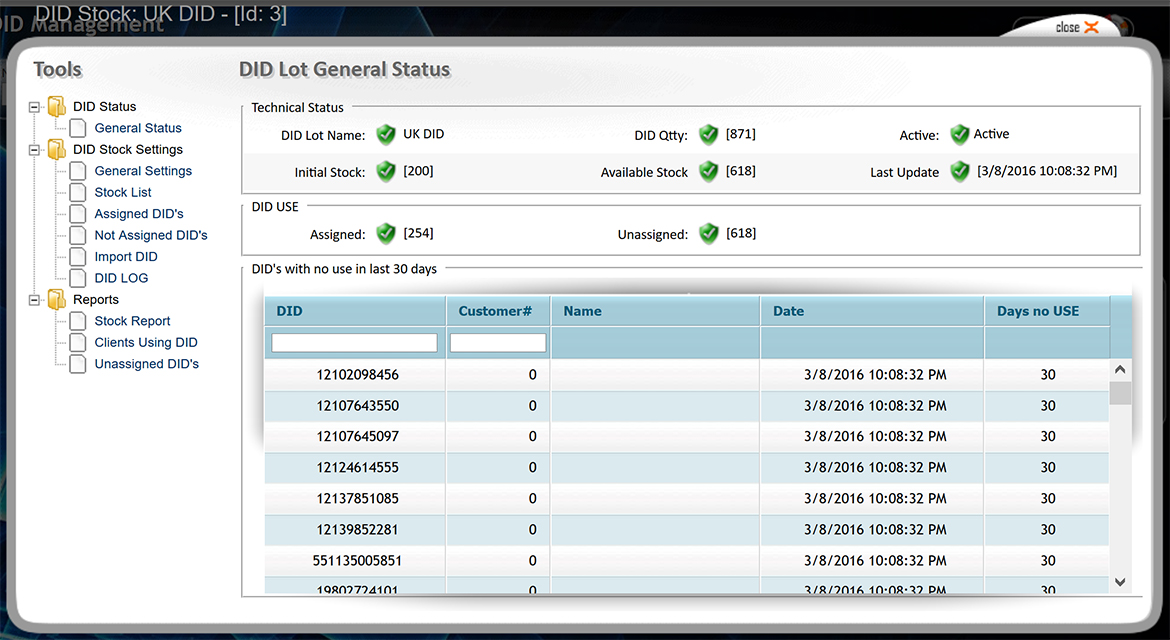Click the Reports folder icon
The height and width of the screenshot is (640, 1170).
[x=57, y=300]
